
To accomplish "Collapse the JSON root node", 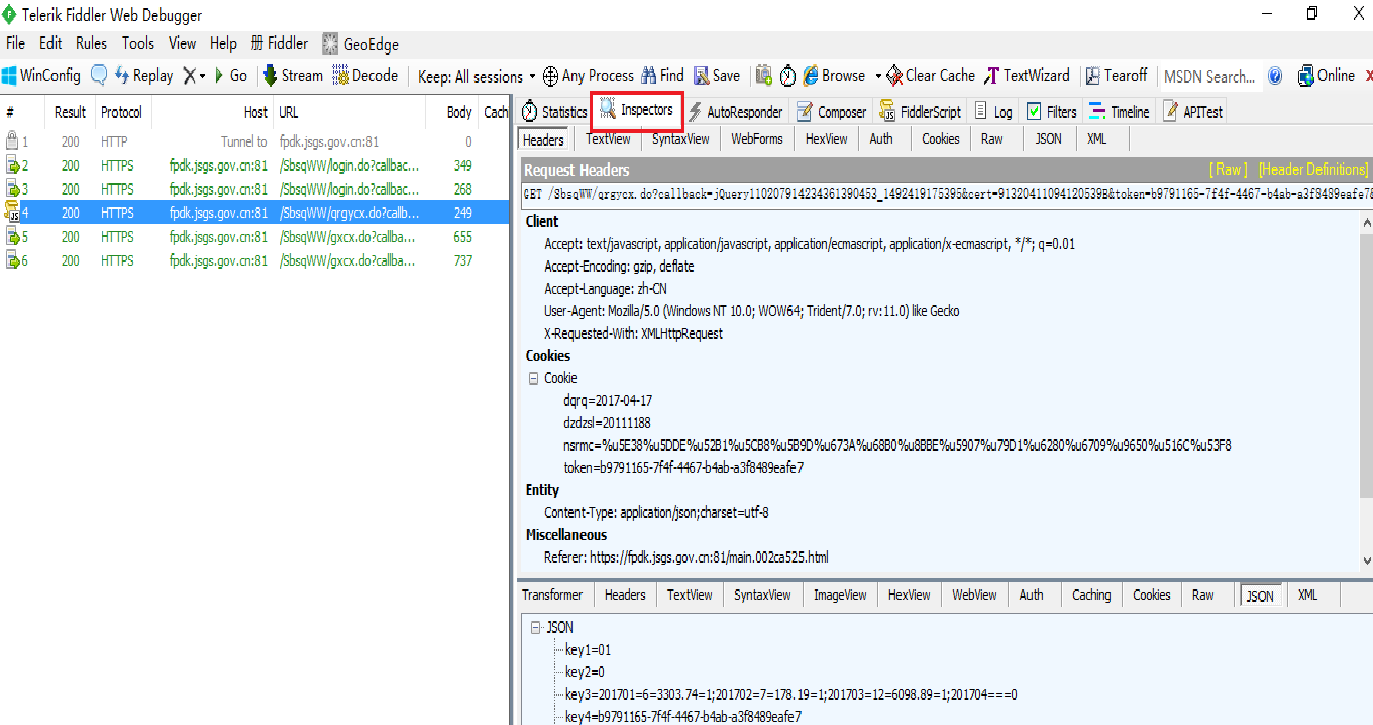I will click(536, 628).
